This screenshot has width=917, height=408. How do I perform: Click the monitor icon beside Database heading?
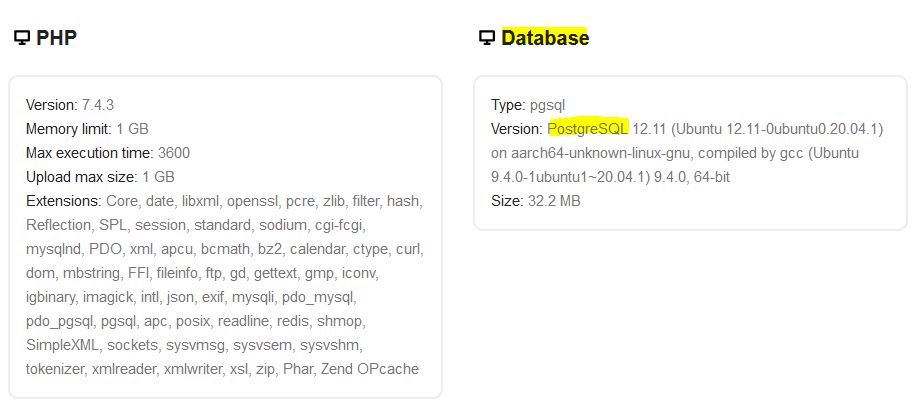point(487,38)
